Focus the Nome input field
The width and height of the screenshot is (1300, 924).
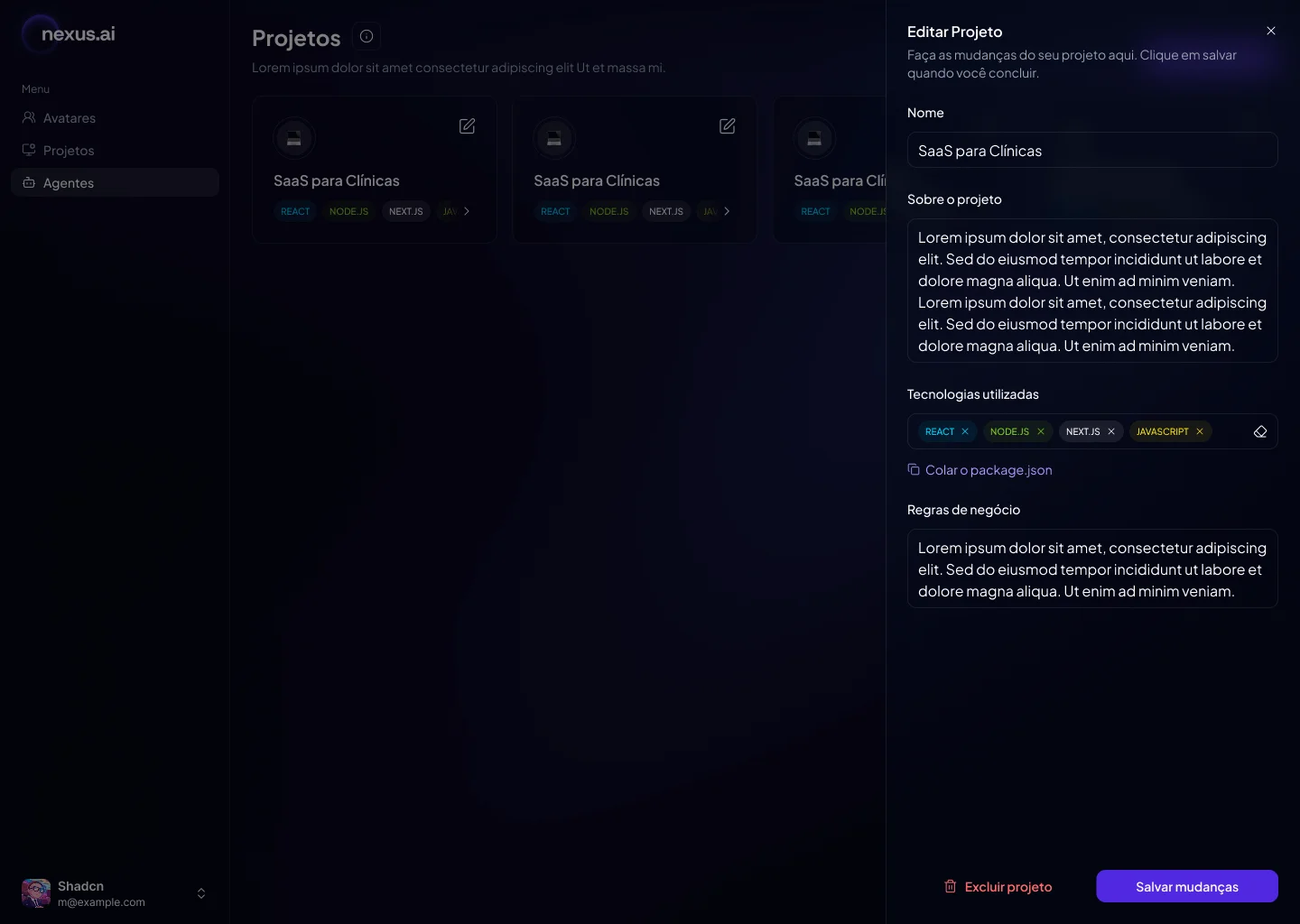click(x=1092, y=151)
